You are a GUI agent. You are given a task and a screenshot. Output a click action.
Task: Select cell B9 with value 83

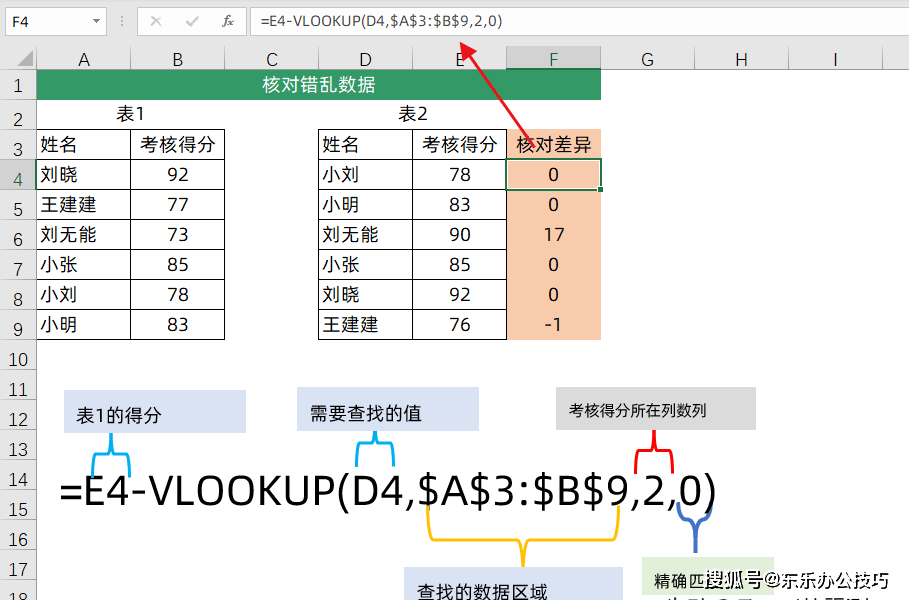click(x=177, y=325)
